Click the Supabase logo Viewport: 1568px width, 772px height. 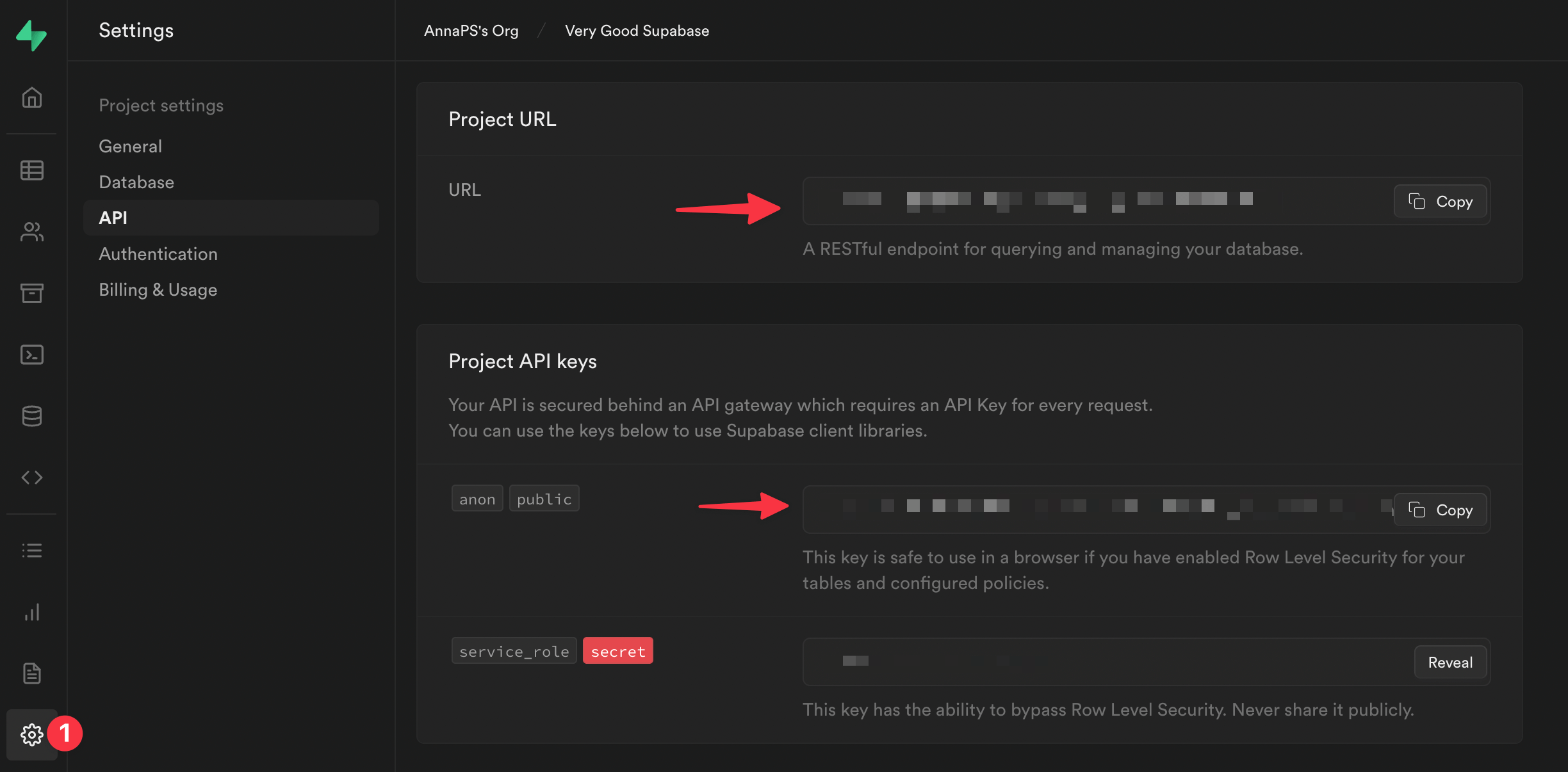tap(31, 36)
